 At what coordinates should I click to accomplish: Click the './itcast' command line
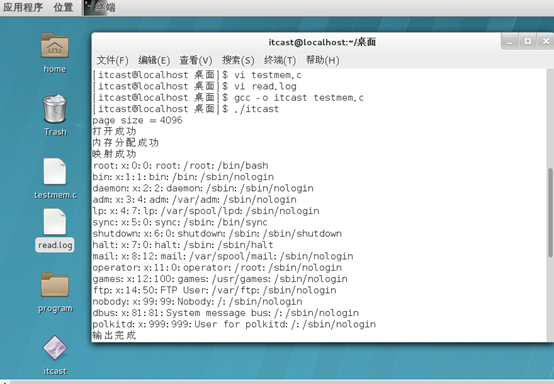tap(185, 109)
